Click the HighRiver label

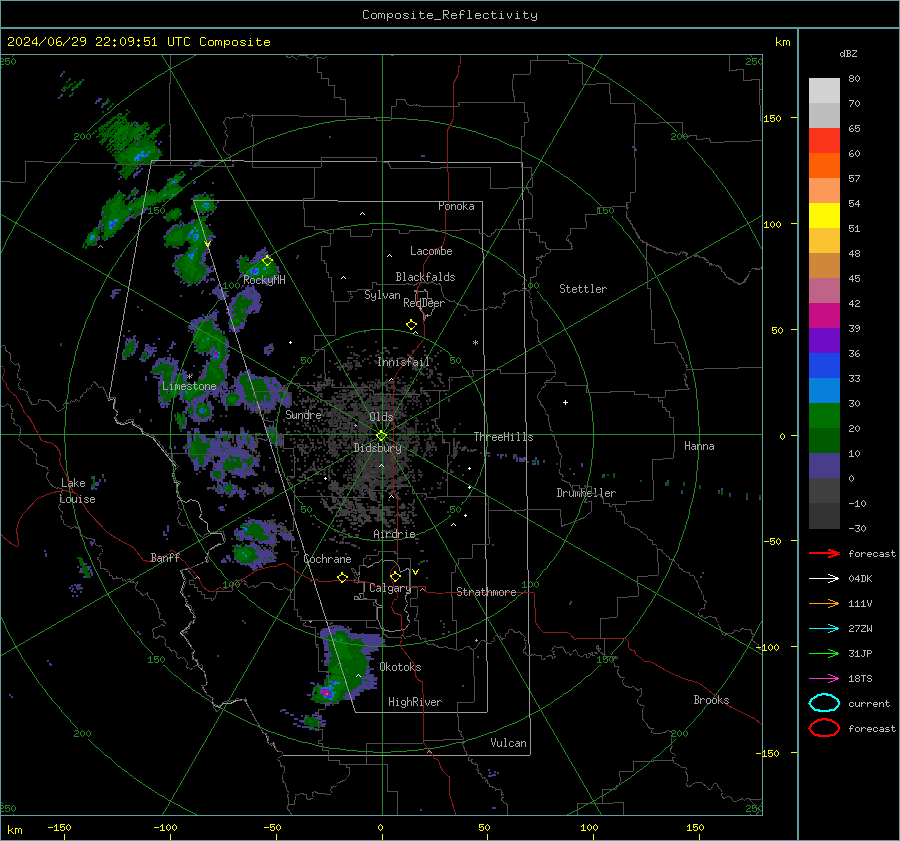(415, 702)
